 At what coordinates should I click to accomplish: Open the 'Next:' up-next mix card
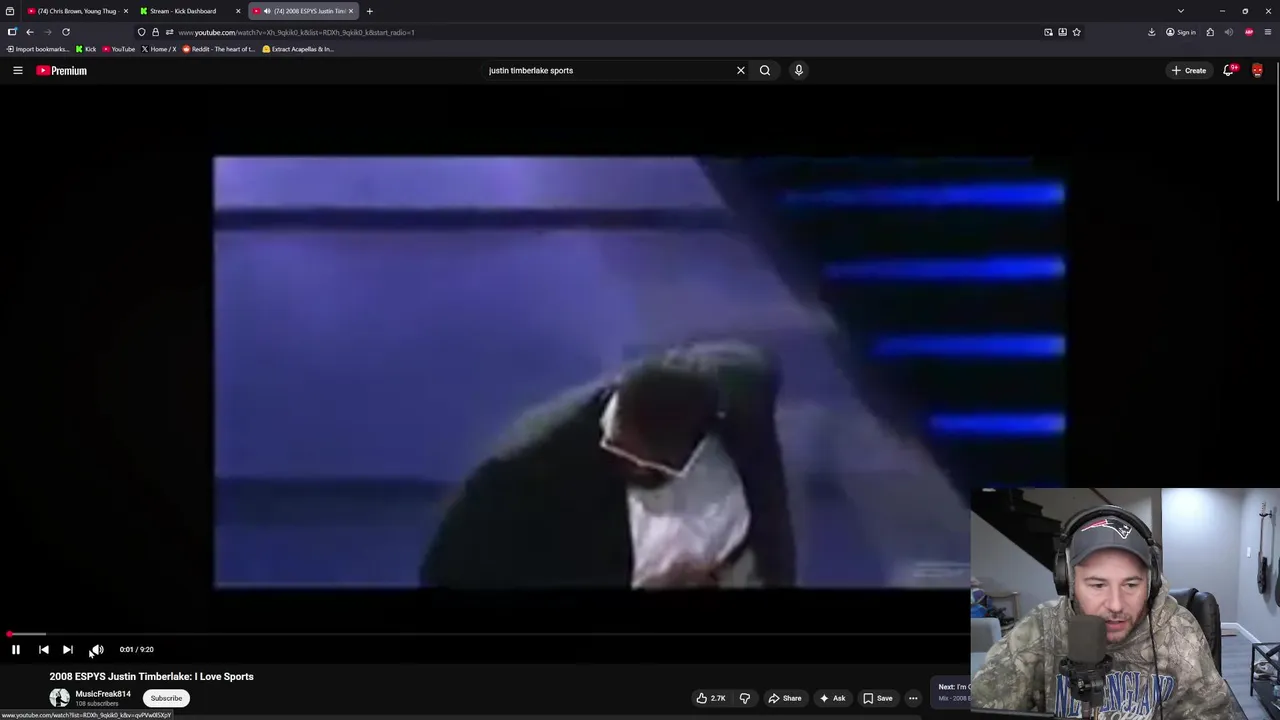coord(952,692)
